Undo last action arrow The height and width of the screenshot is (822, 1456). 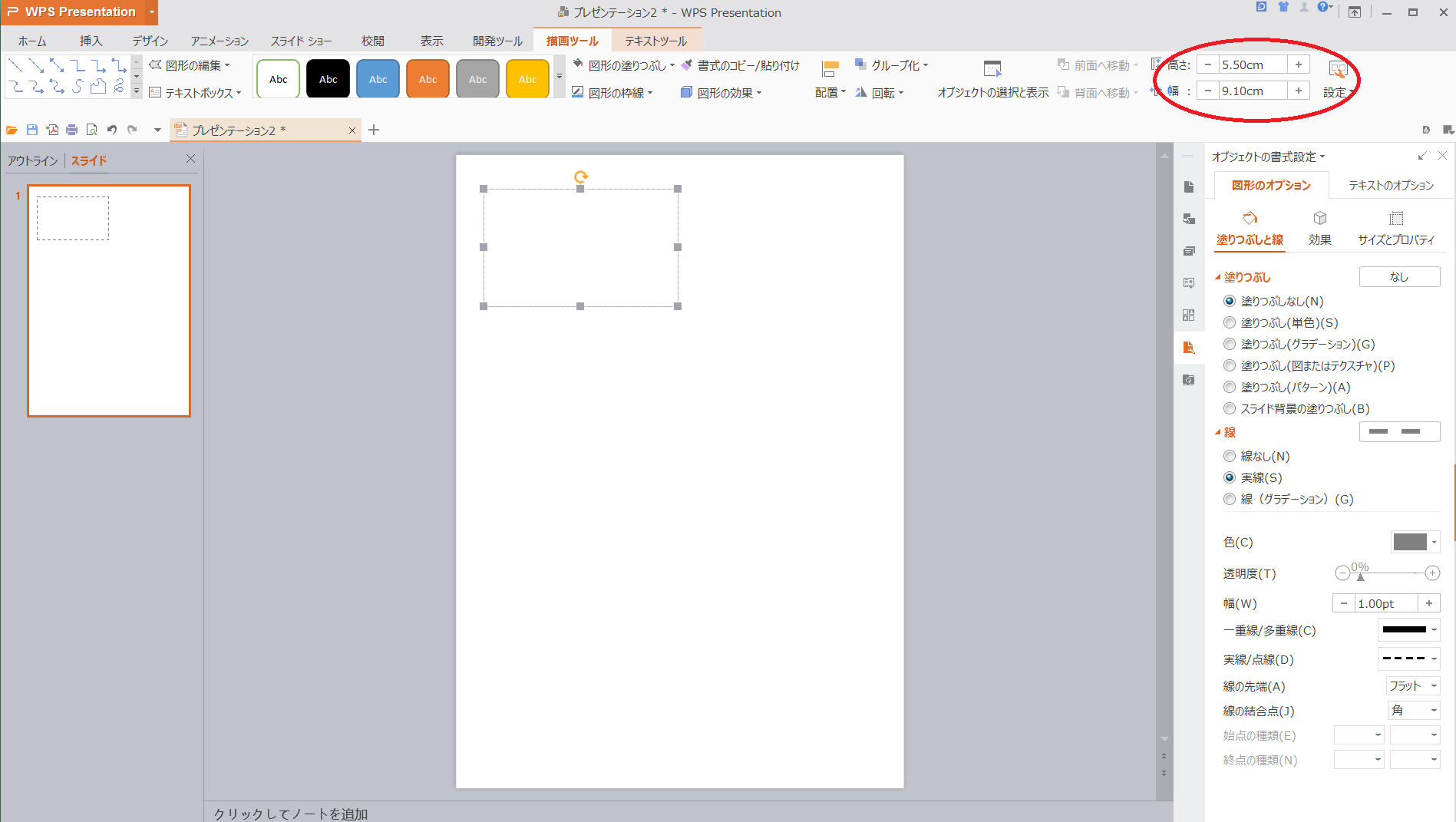coord(112,130)
